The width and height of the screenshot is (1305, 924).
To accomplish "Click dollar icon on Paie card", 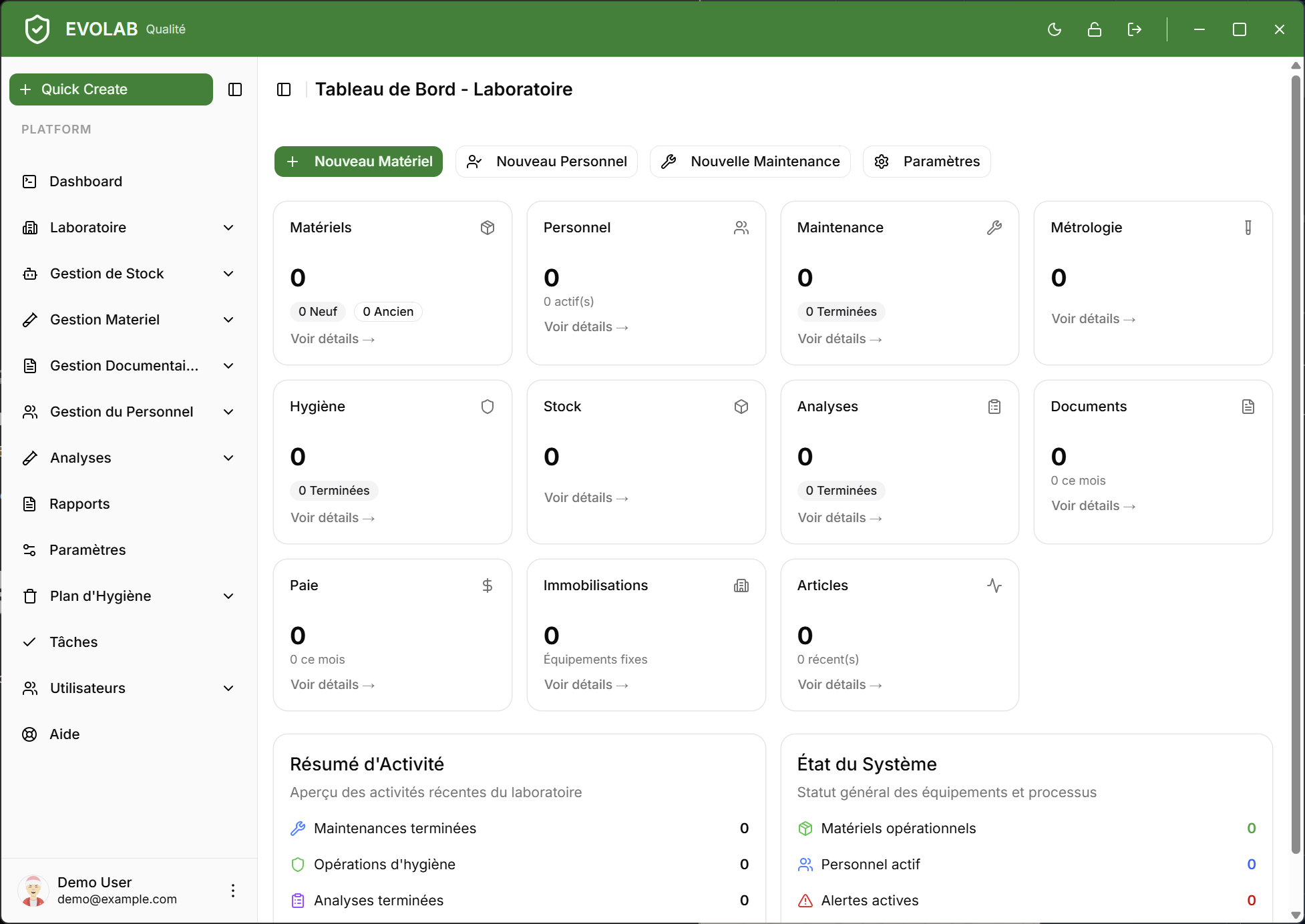I will (488, 586).
